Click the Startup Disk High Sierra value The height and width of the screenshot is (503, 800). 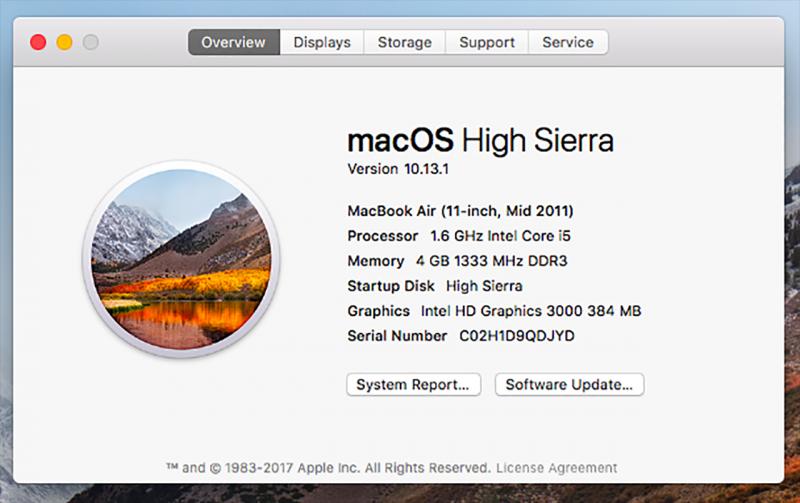pos(485,286)
